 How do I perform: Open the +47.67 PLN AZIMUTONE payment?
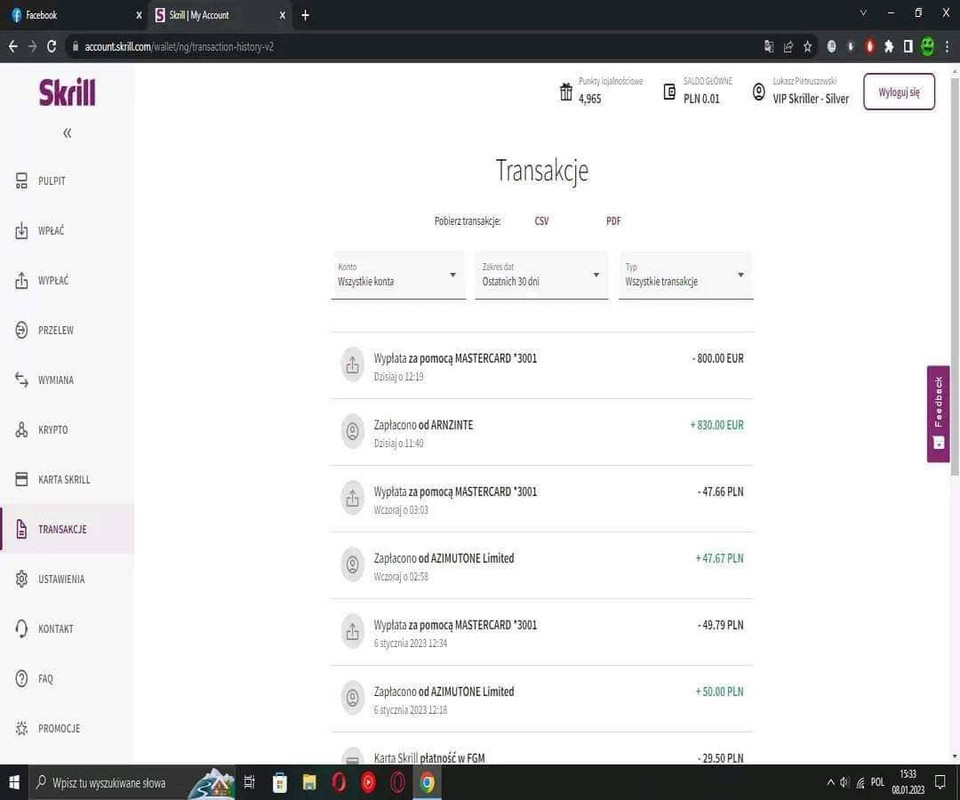coord(542,566)
